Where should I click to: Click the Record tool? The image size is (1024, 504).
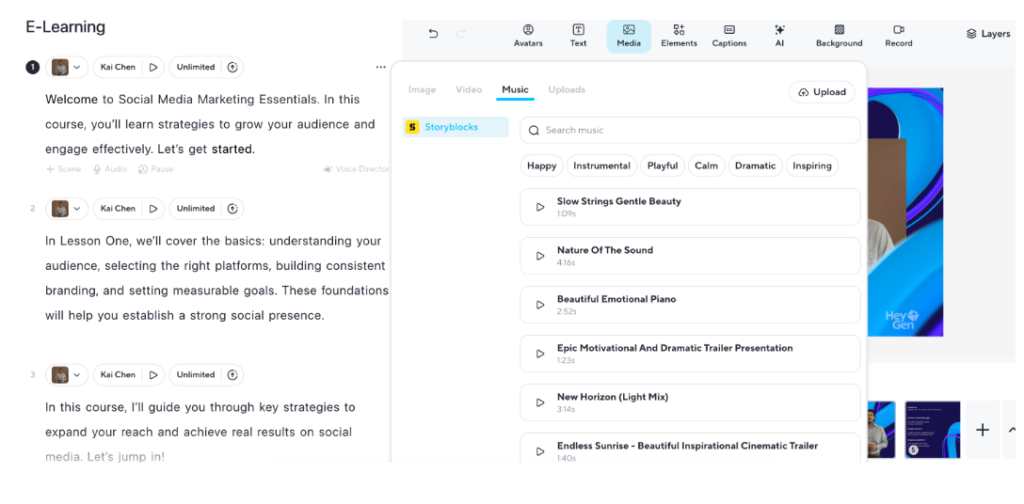pos(898,36)
